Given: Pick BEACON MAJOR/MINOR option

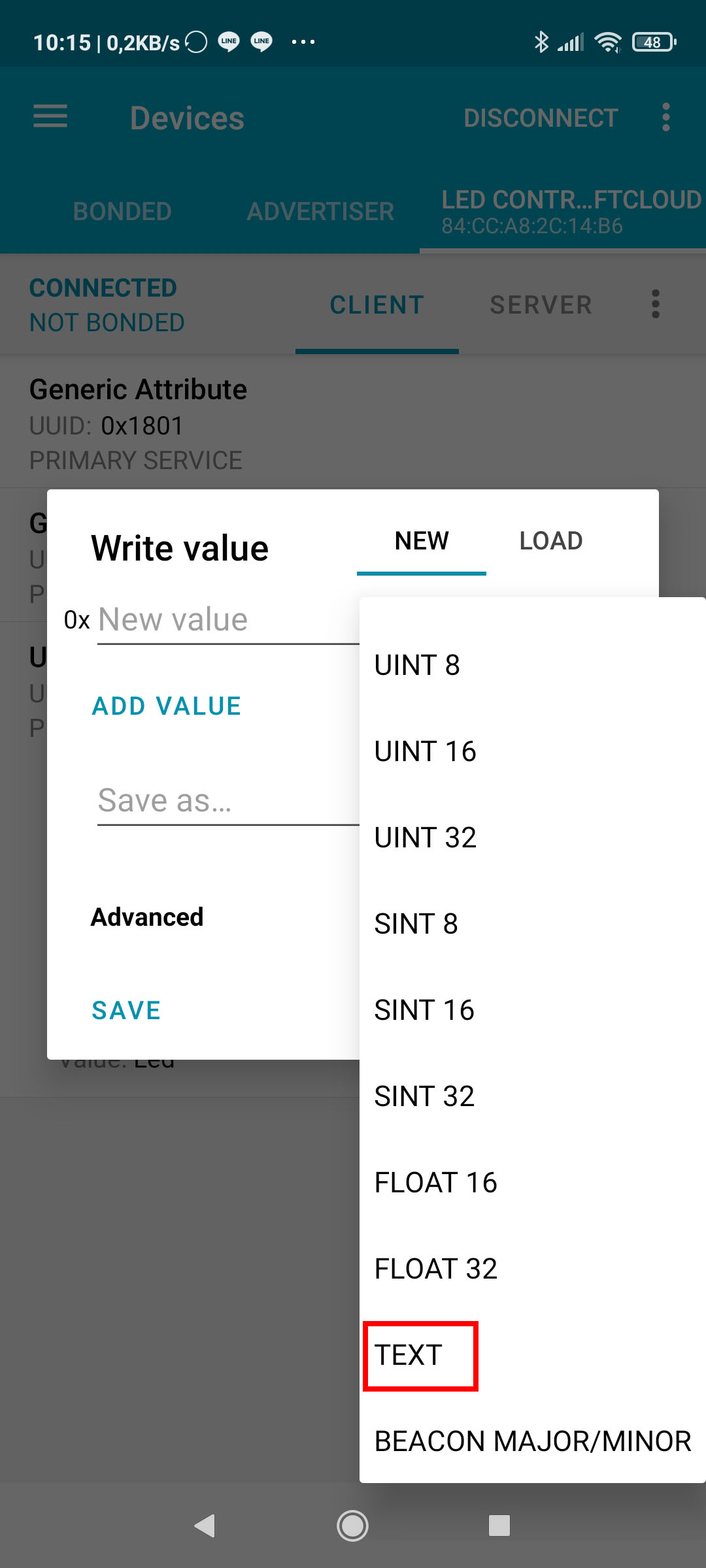Looking at the screenshot, I should [532, 1441].
